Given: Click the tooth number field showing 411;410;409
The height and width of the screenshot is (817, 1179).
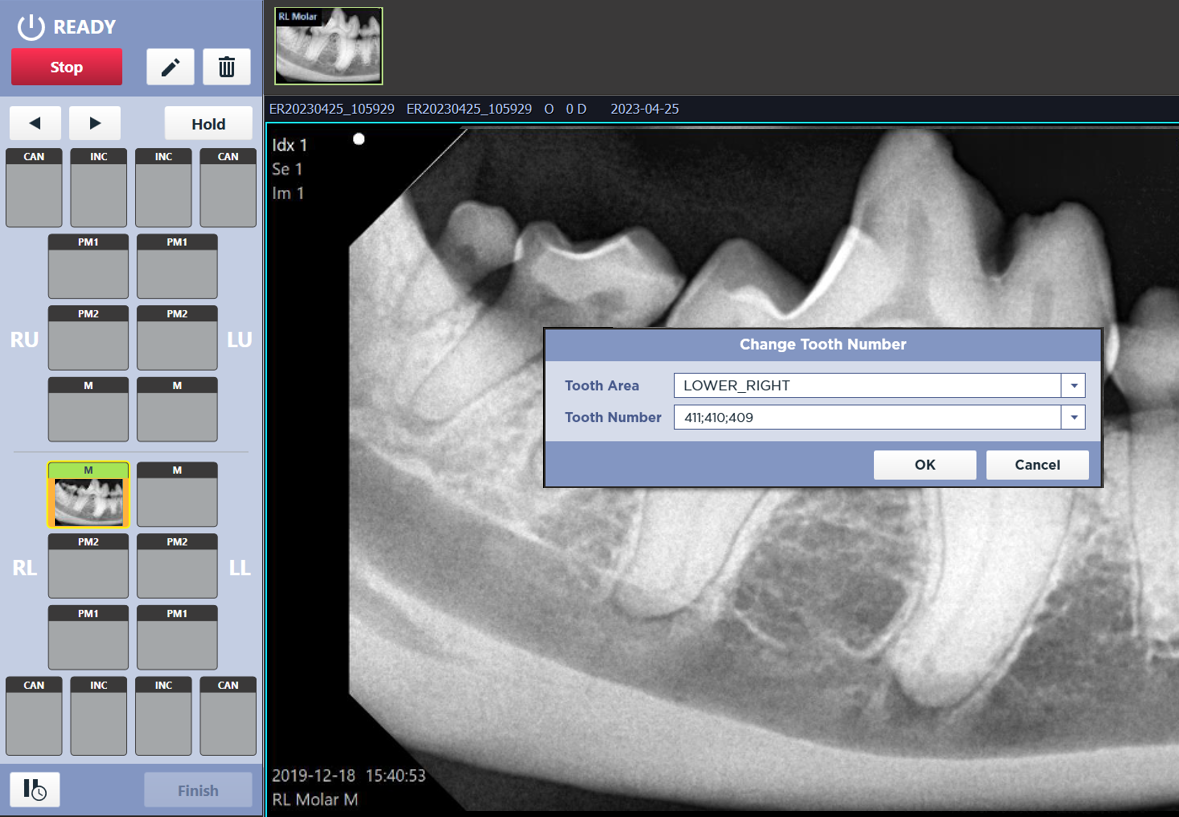Looking at the screenshot, I should pos(866,417).
